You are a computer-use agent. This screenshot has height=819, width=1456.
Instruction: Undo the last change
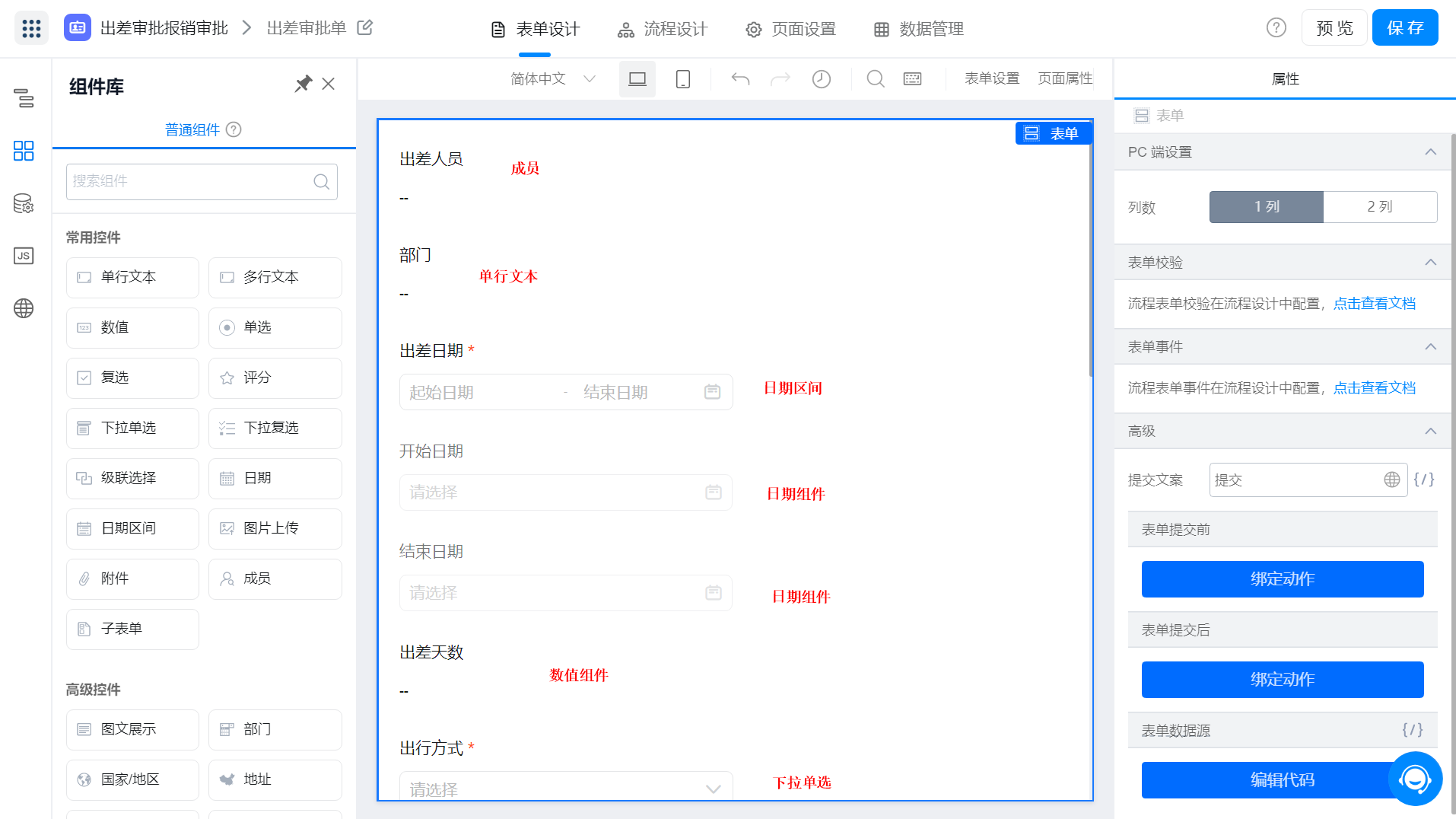pyautogui.click(x=740, y=79)
